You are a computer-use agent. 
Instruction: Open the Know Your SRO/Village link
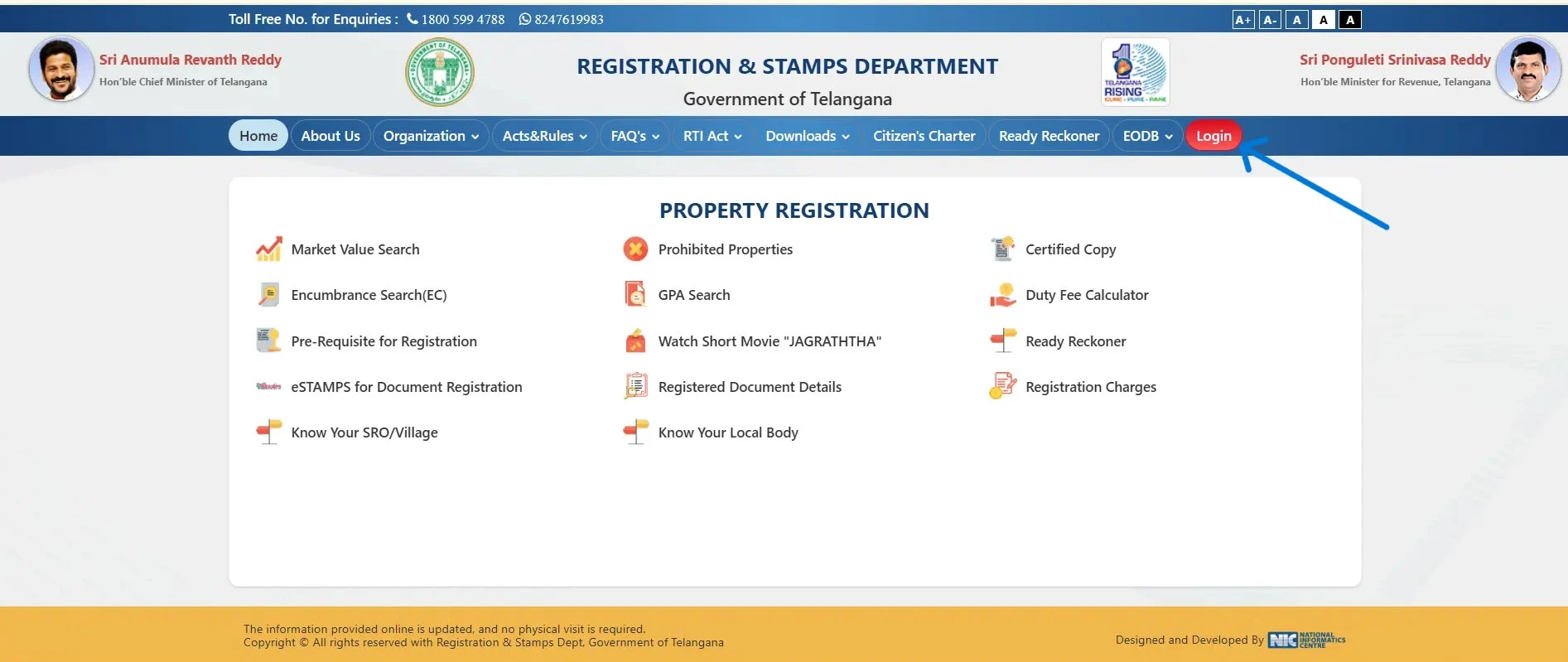coord(364,432)
